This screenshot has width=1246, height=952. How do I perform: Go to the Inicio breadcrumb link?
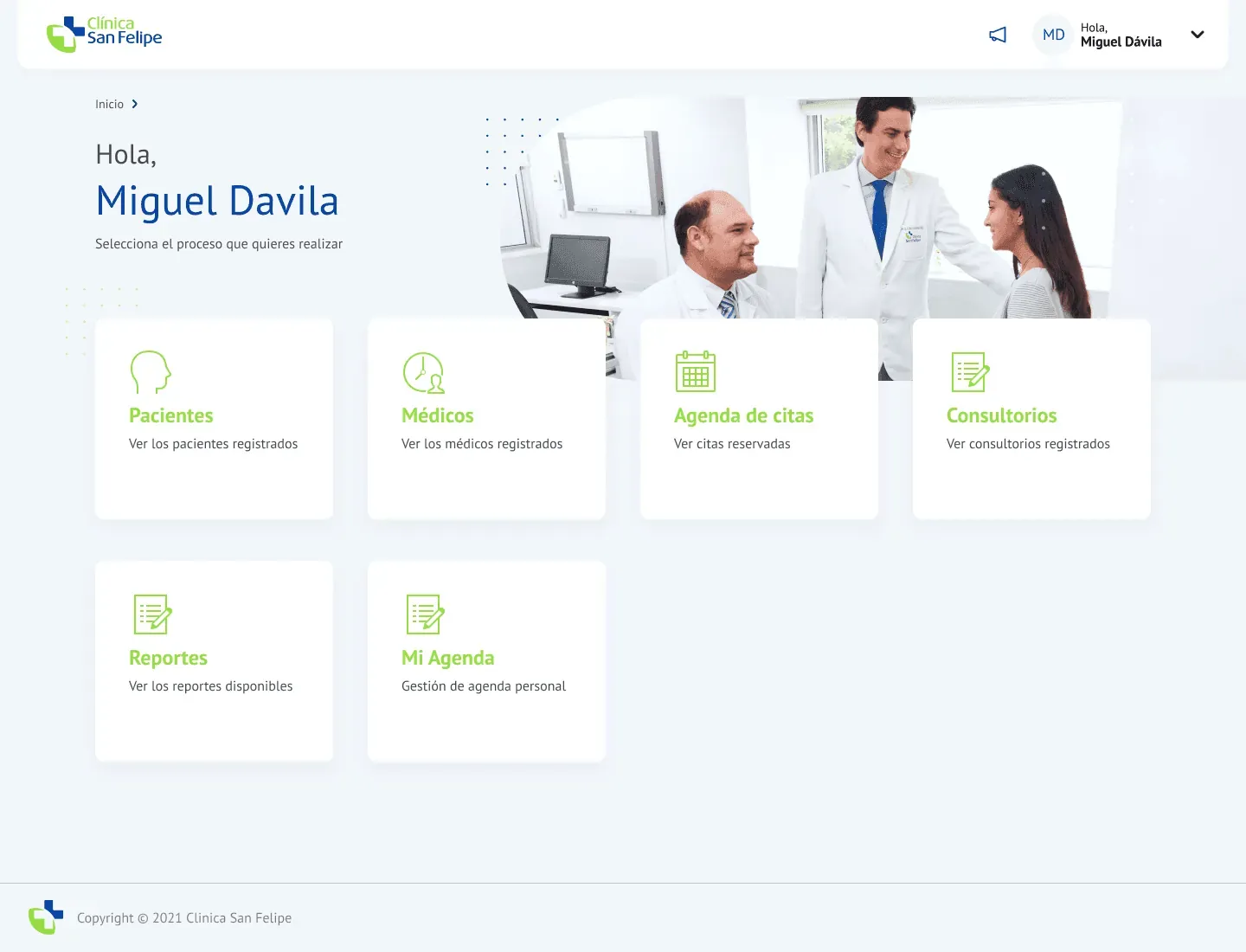tap(109, 104)
